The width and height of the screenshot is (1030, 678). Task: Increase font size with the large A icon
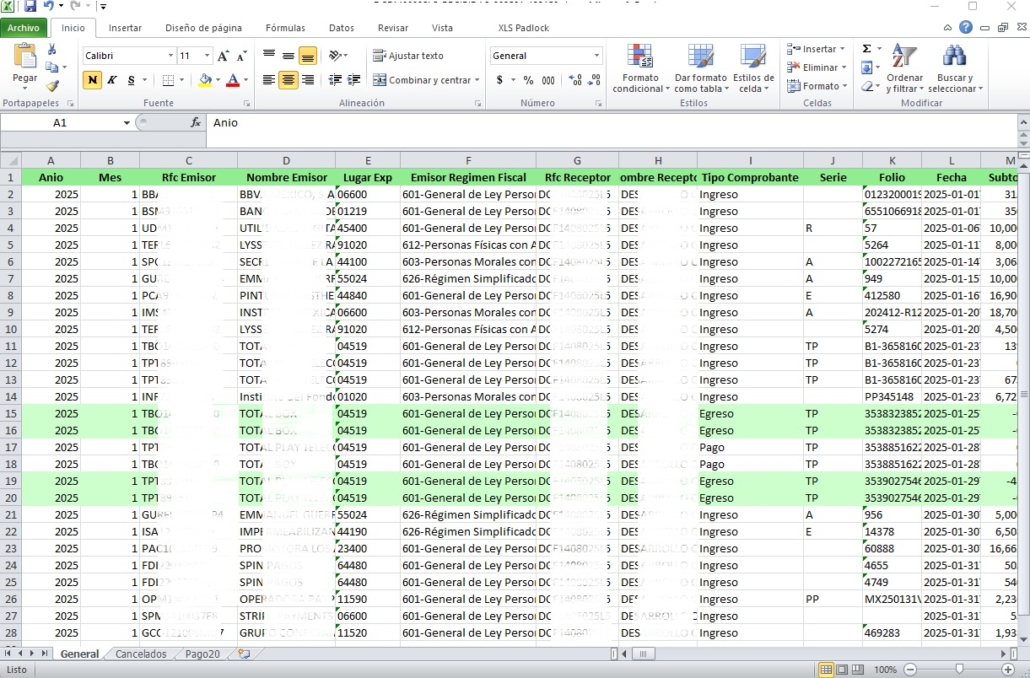click(x=223, y=56)
